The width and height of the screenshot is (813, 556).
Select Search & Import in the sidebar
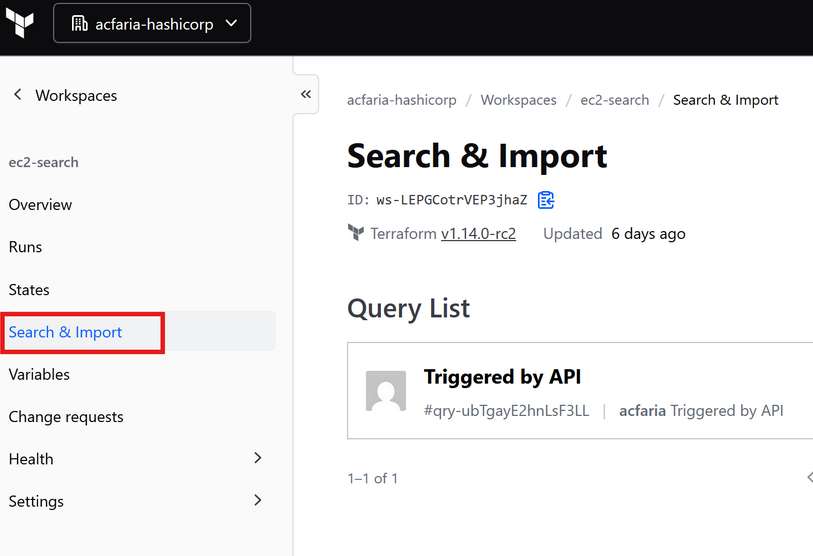pyautogui.click(x=65, y=332)
